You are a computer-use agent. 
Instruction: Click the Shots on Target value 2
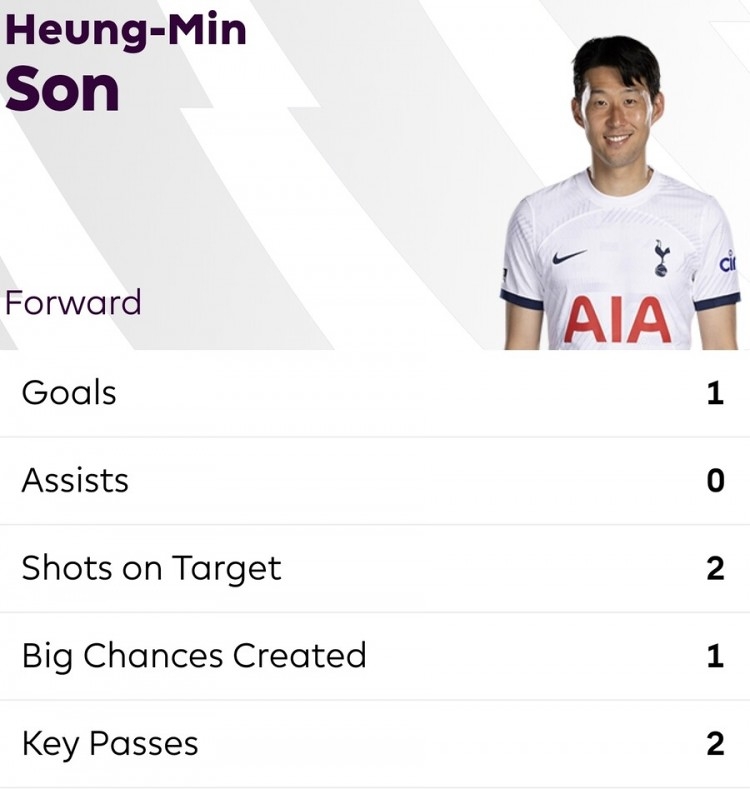(x=715, y=568)
